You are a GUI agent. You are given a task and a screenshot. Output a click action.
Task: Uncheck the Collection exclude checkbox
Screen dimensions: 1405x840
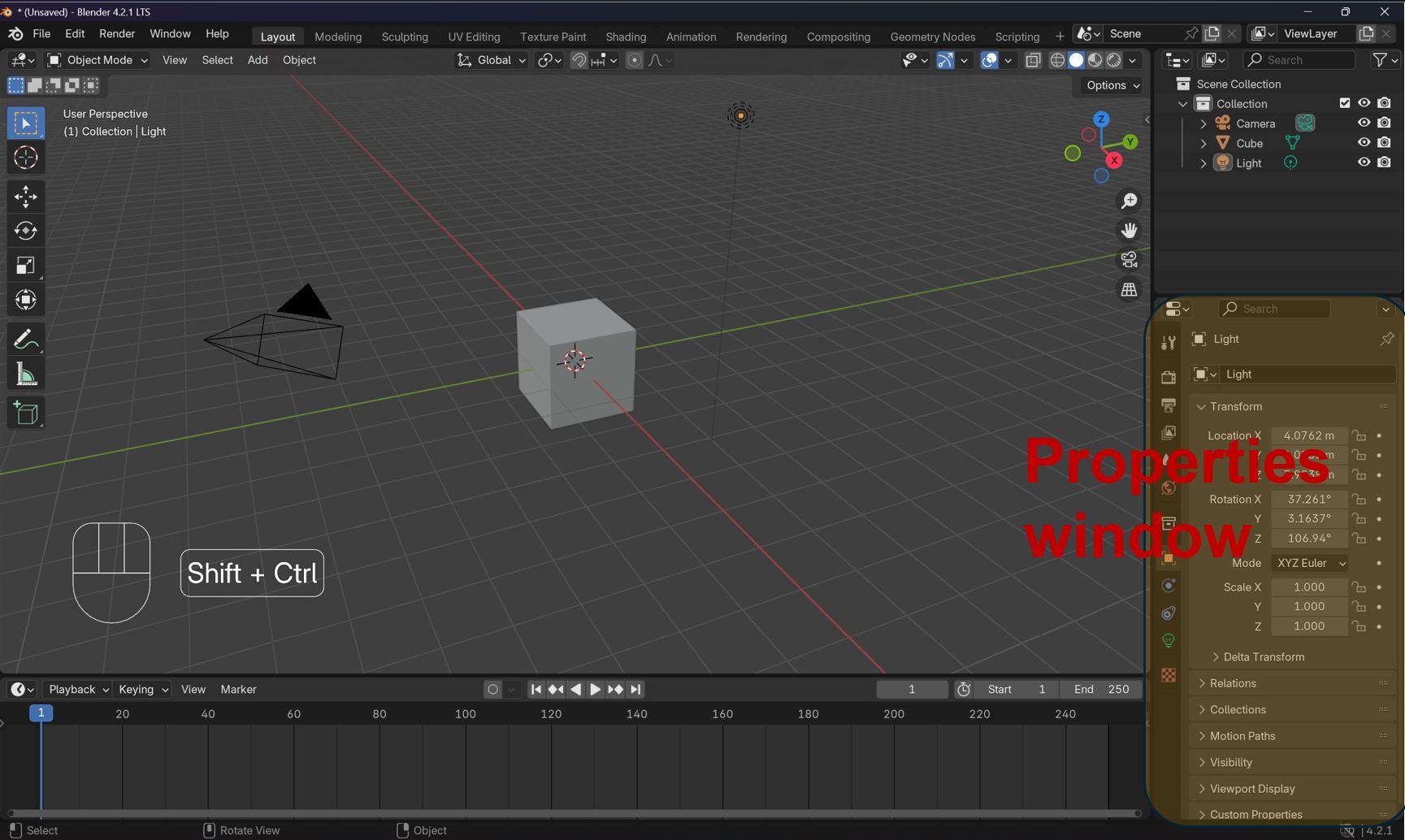tap(1344, 103)
